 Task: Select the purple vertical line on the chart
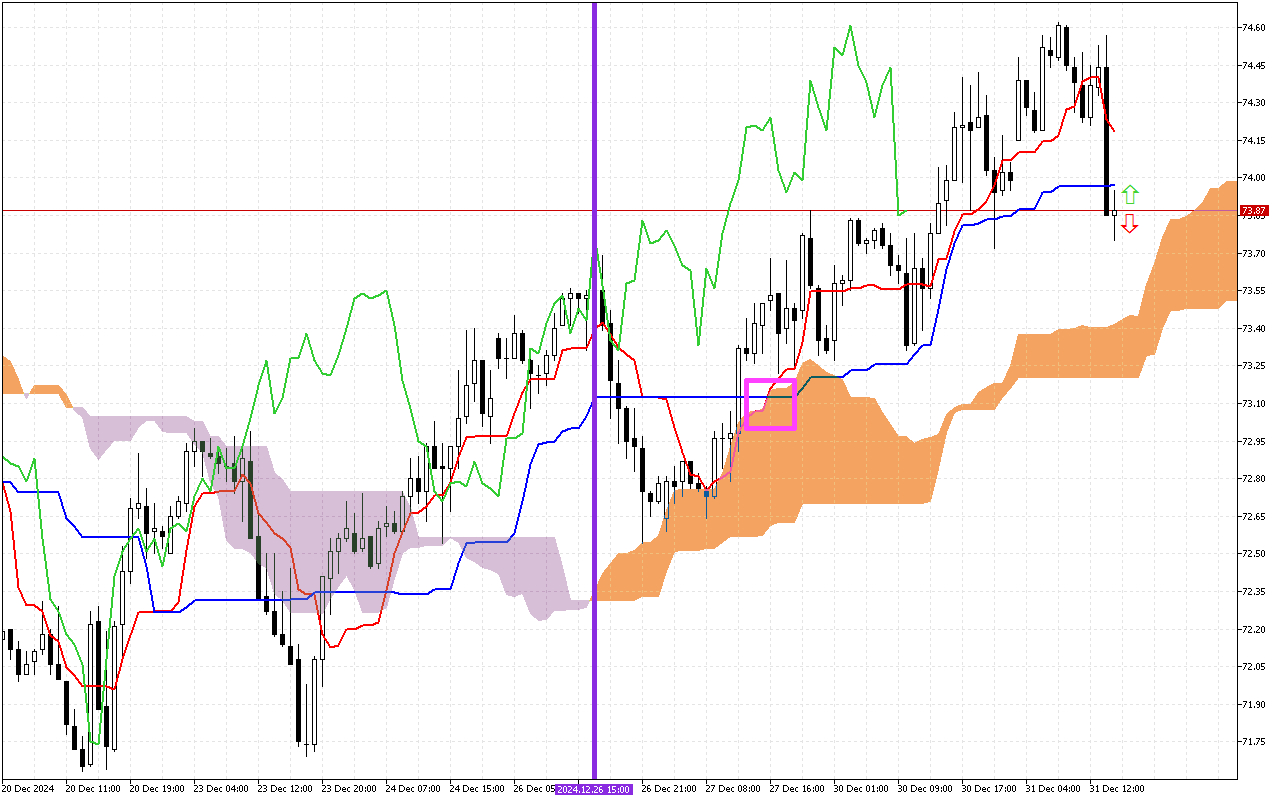tap(595, 390)
